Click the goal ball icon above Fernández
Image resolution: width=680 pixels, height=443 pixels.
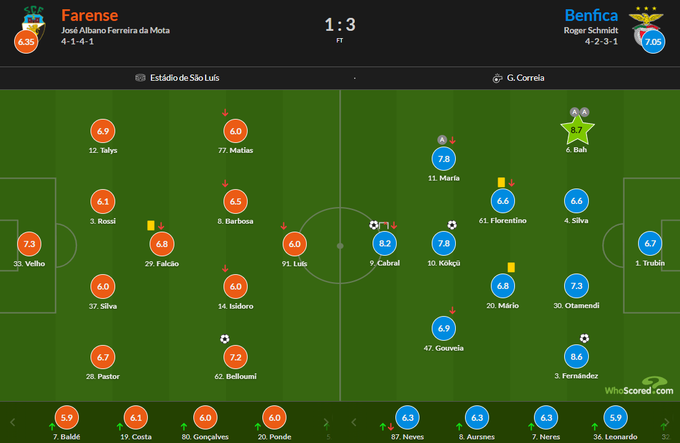coord(585,338)
